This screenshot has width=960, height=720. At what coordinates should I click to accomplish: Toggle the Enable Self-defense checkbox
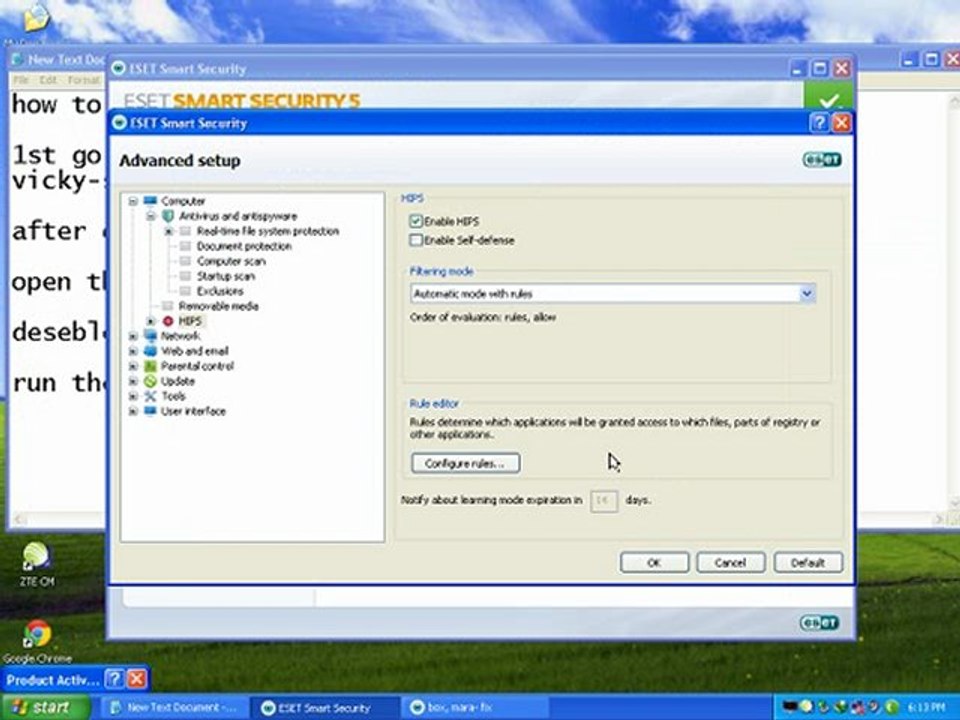click(x=416, y=240)
